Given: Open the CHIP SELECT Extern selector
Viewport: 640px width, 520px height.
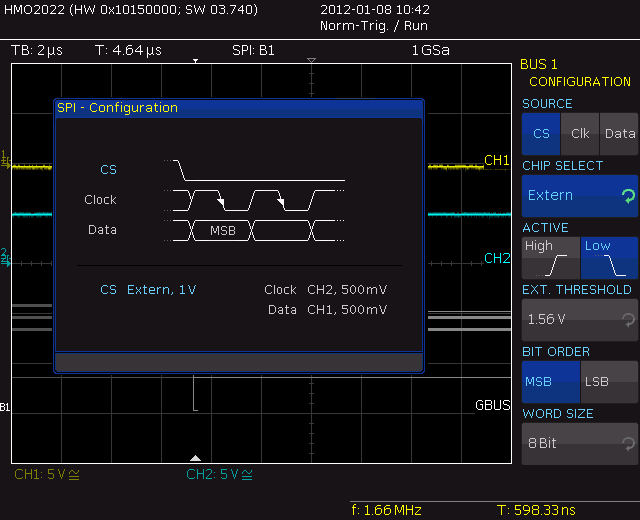Looking at the screenshot, I should pos(579,196).
